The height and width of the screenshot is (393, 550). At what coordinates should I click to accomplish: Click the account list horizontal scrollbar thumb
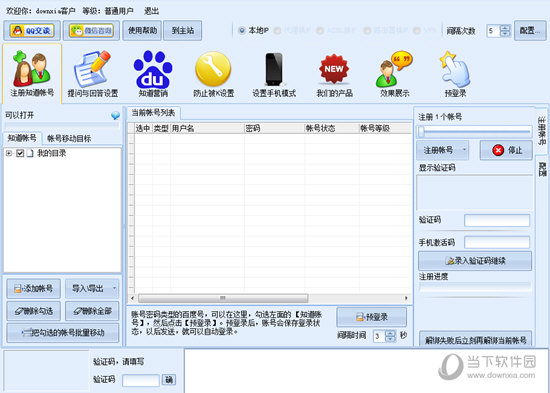pyautogui.click(x=223, y=298)
